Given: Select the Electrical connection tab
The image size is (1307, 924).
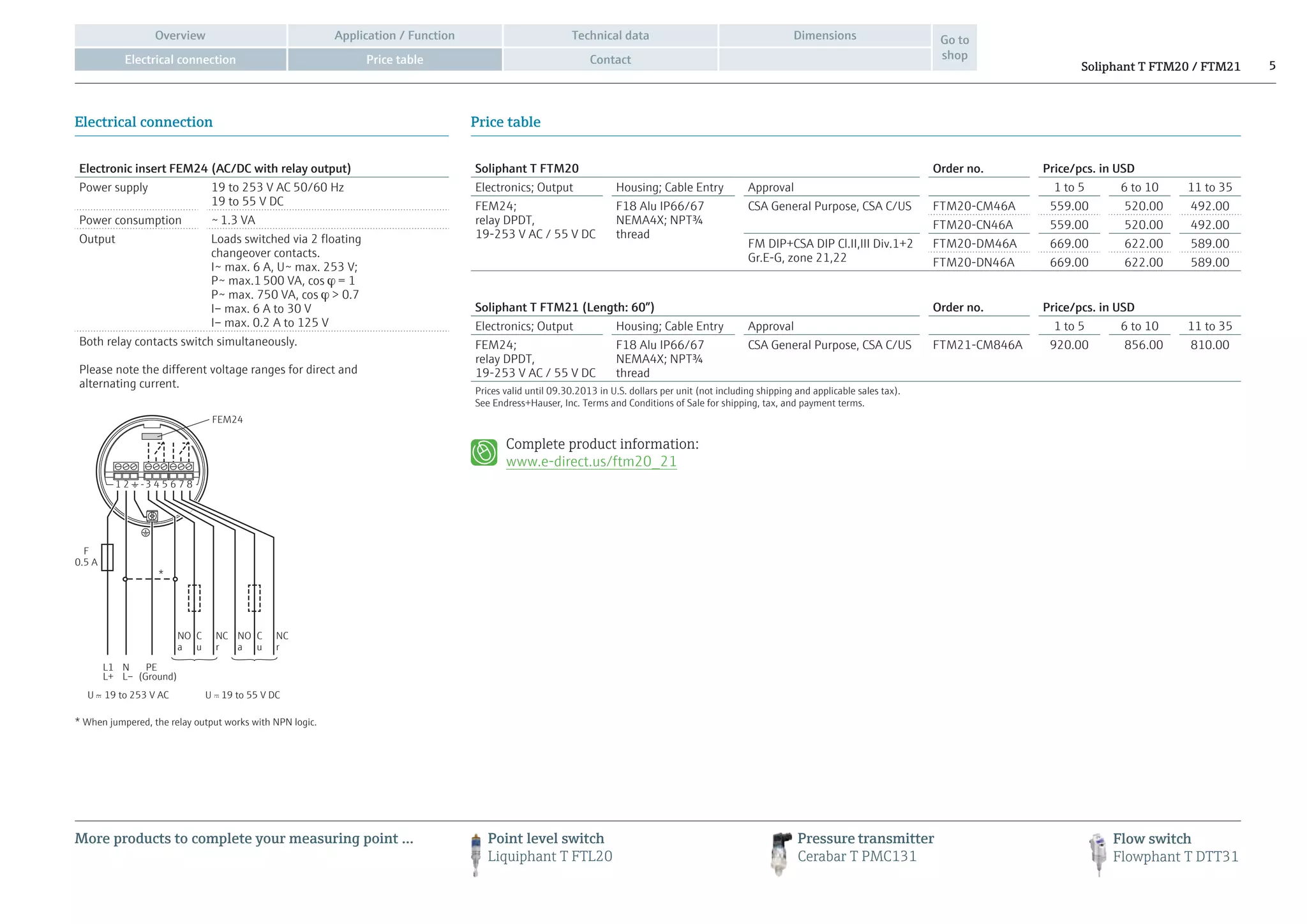Looking at the screenshot, I should 180,60.
